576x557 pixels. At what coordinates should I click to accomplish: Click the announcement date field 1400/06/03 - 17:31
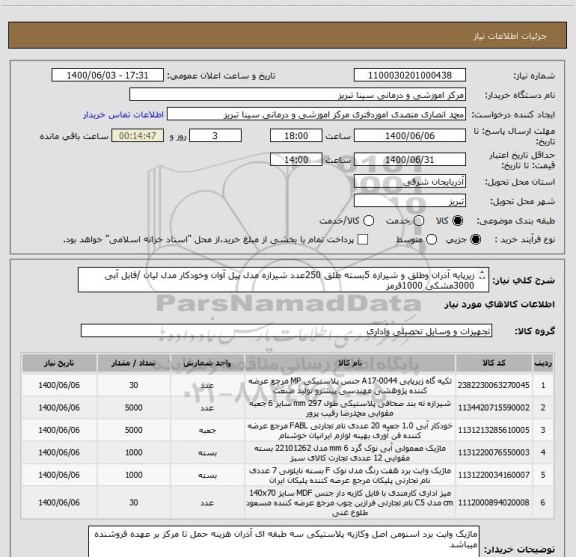(x=107, y=75)
